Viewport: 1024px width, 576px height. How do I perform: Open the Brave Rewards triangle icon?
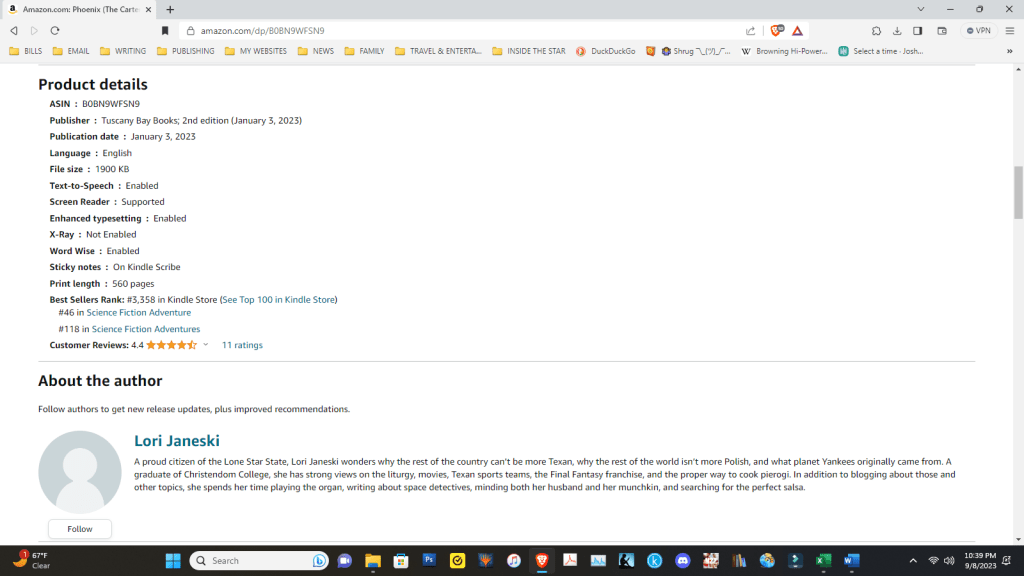(x=797, y=31)
